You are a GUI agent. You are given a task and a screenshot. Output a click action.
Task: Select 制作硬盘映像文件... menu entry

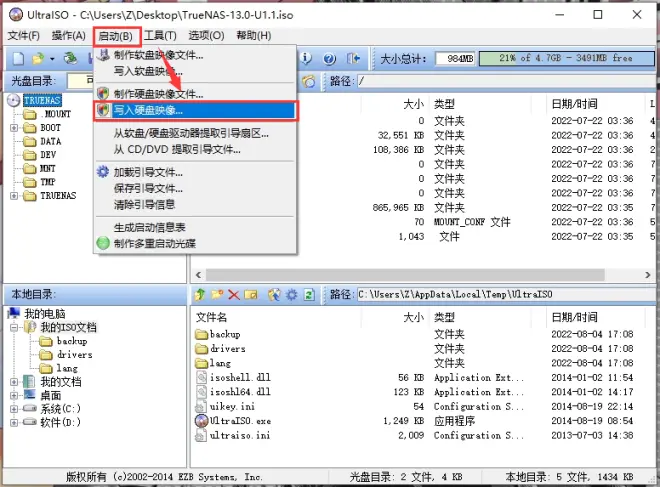(x=196, y=93)
